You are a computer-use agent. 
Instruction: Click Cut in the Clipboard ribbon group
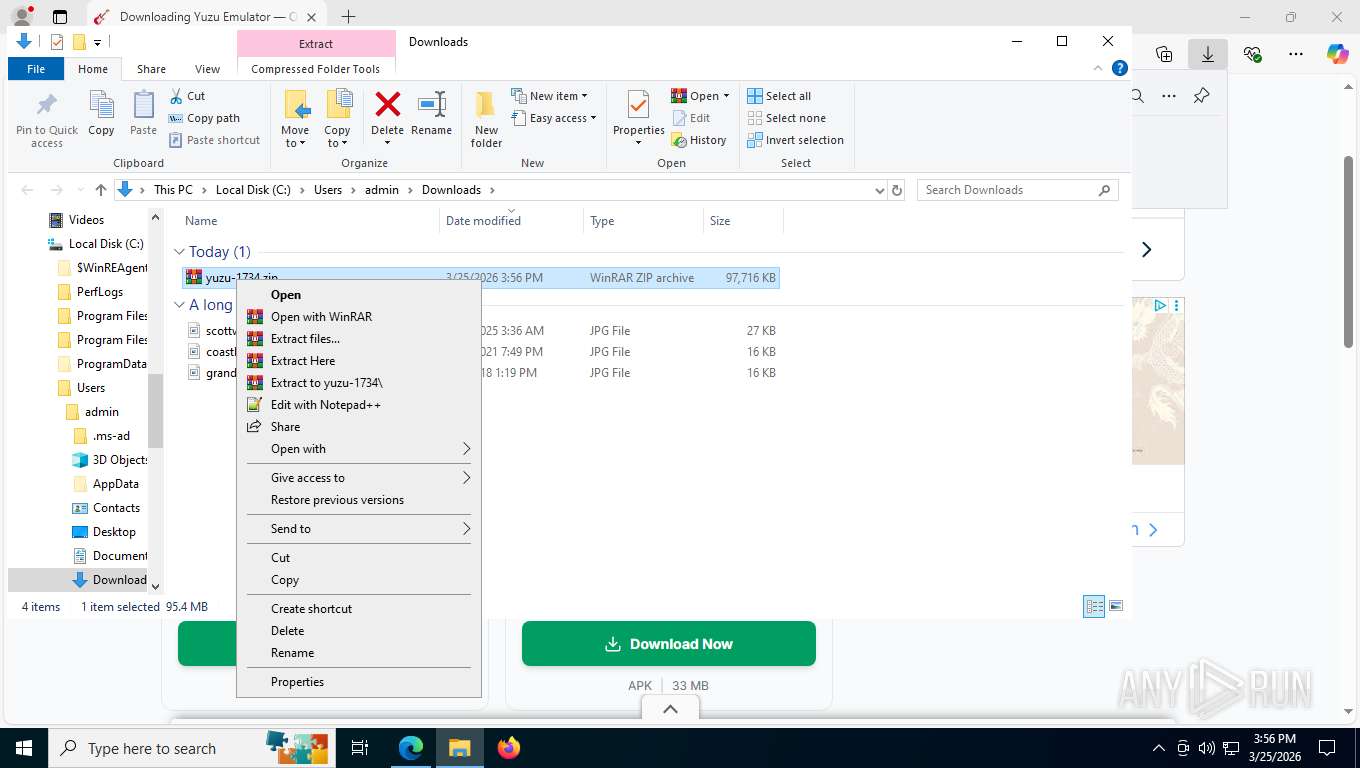[x=186, y=96]
